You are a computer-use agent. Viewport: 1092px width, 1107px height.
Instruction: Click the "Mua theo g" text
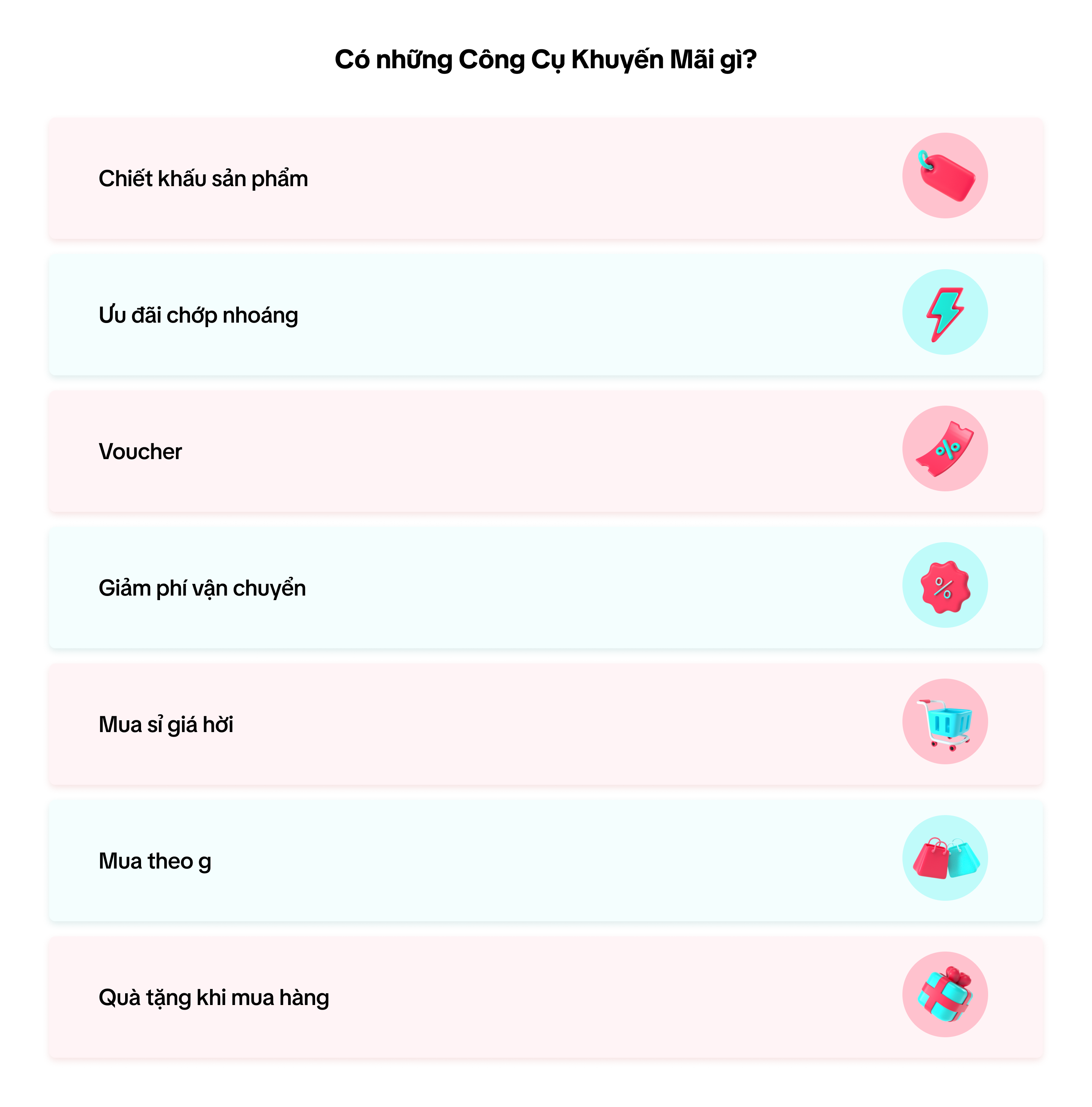click(x=155, y=861)
